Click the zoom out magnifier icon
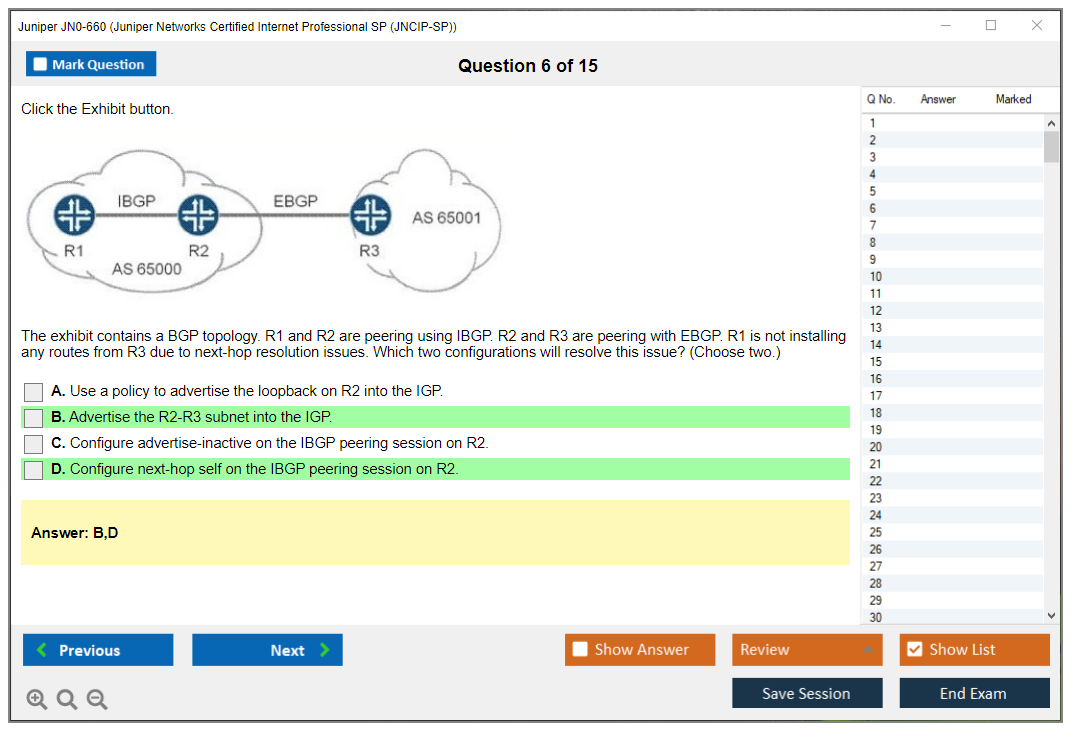The width and height of the screenshot is (1075, 735). point(97,700)
